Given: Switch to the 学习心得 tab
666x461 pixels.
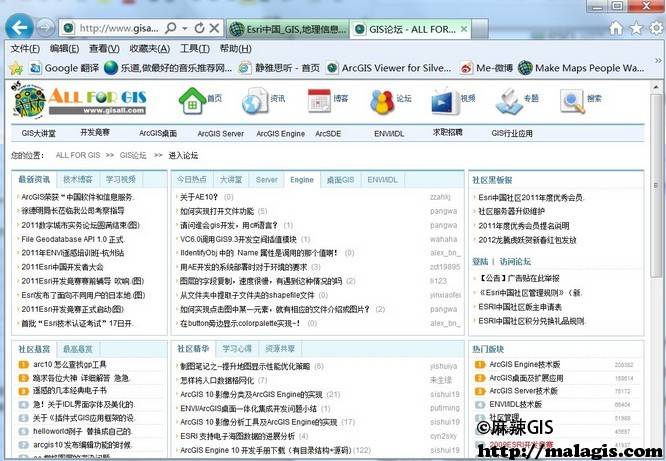Looking at the screenshot, I should [x=237, y=349].
